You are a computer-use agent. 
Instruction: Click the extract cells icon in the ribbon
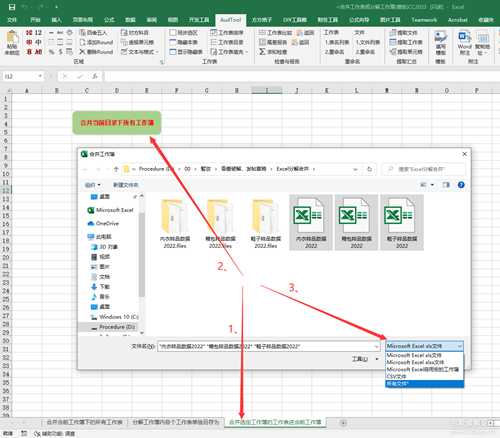coord(393,52)
